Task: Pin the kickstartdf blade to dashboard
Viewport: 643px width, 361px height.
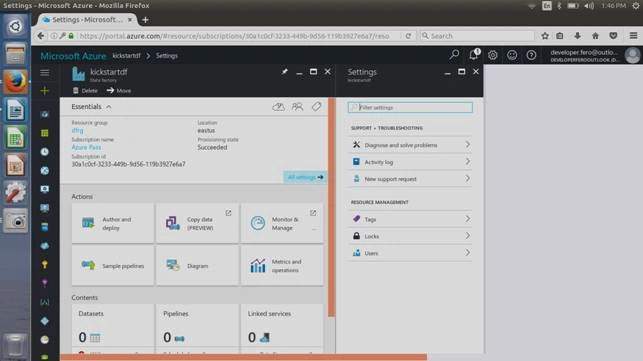Action: coord(285,72)
